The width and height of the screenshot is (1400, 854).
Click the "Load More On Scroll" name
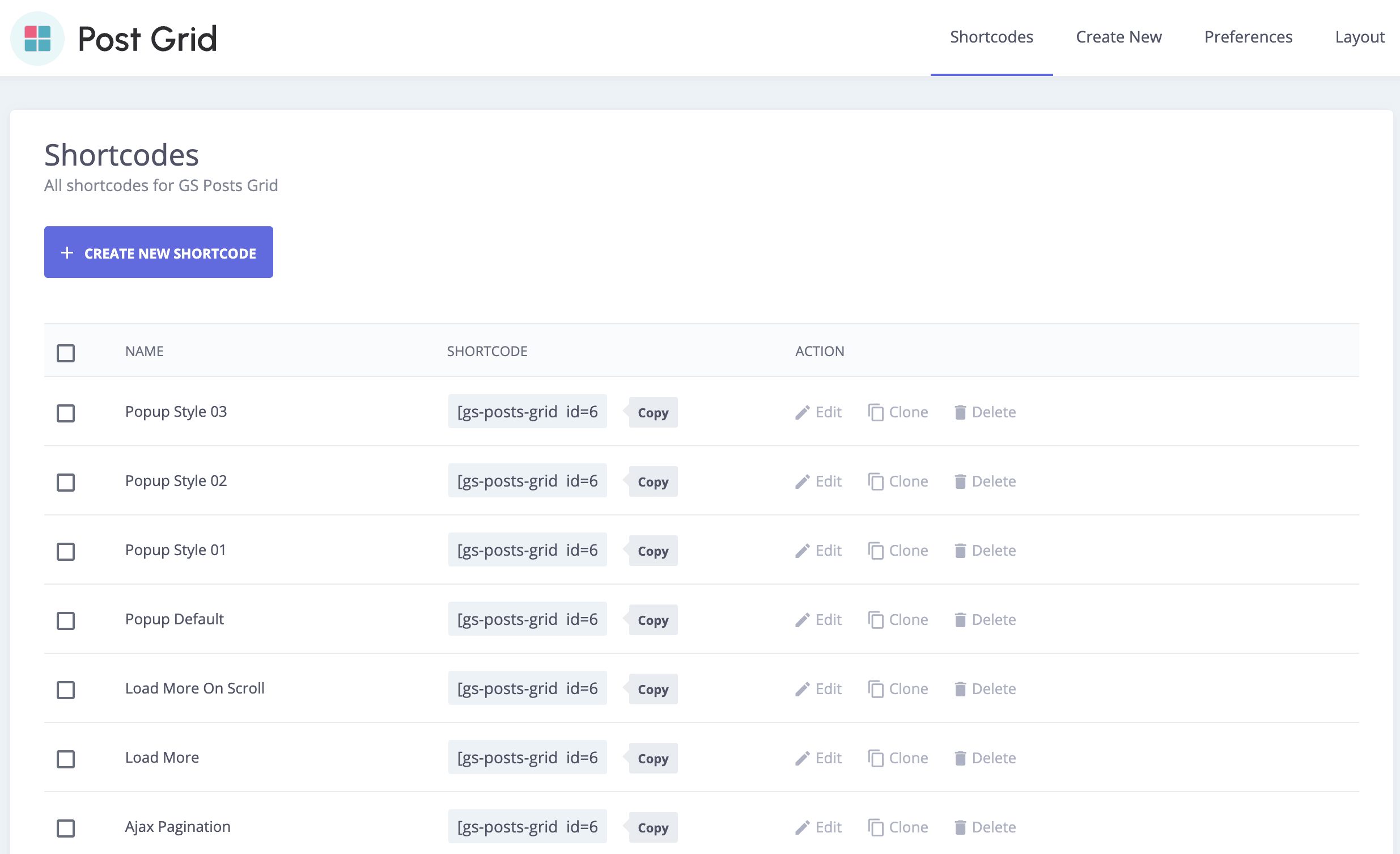(195, 688)
